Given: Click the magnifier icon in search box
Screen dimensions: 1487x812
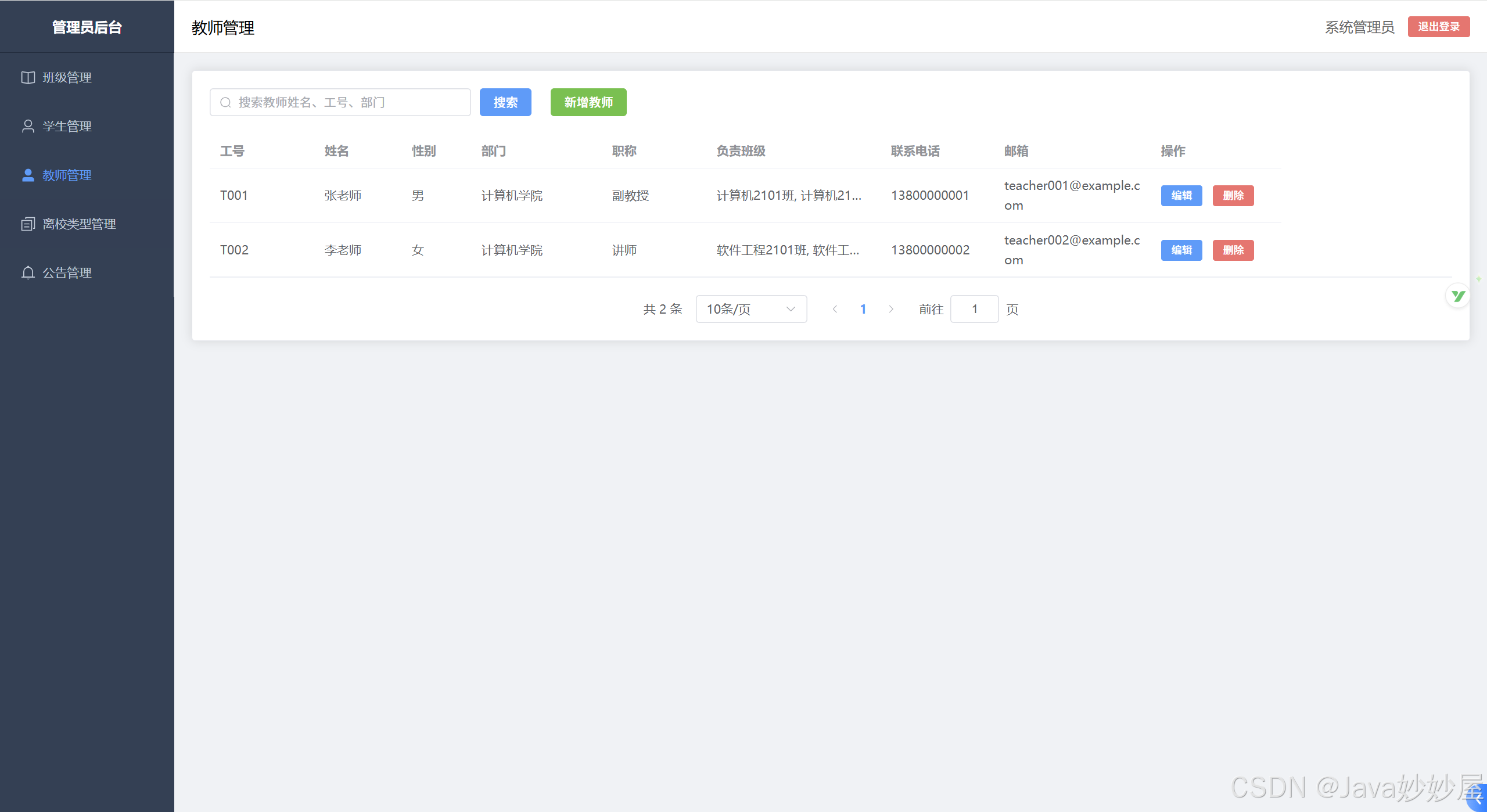Looking at the screenshot, I should [x=225, y=103].
